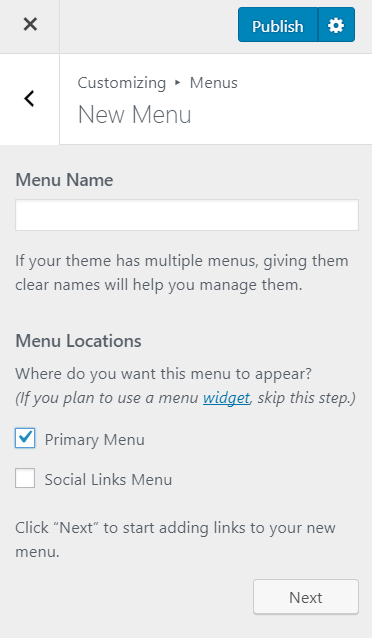
Task: Enable the Social Links Menu checkbox
Action: pyautogui.click(x=25, y=478)
